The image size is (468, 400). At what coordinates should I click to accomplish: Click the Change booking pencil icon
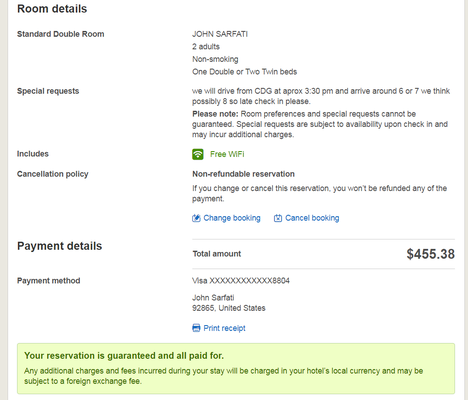tap(196, 218)
